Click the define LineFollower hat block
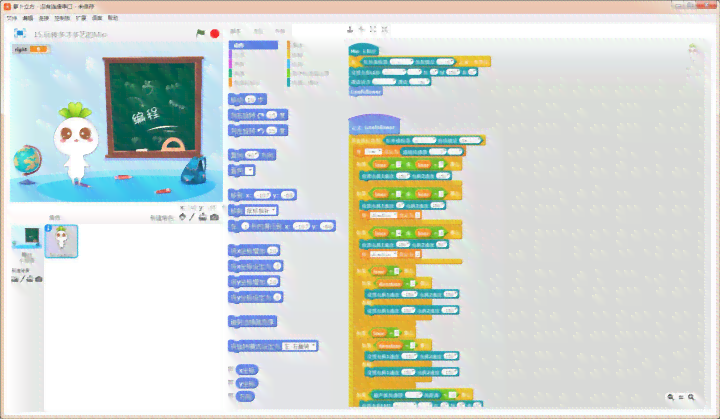 (374, 125)
